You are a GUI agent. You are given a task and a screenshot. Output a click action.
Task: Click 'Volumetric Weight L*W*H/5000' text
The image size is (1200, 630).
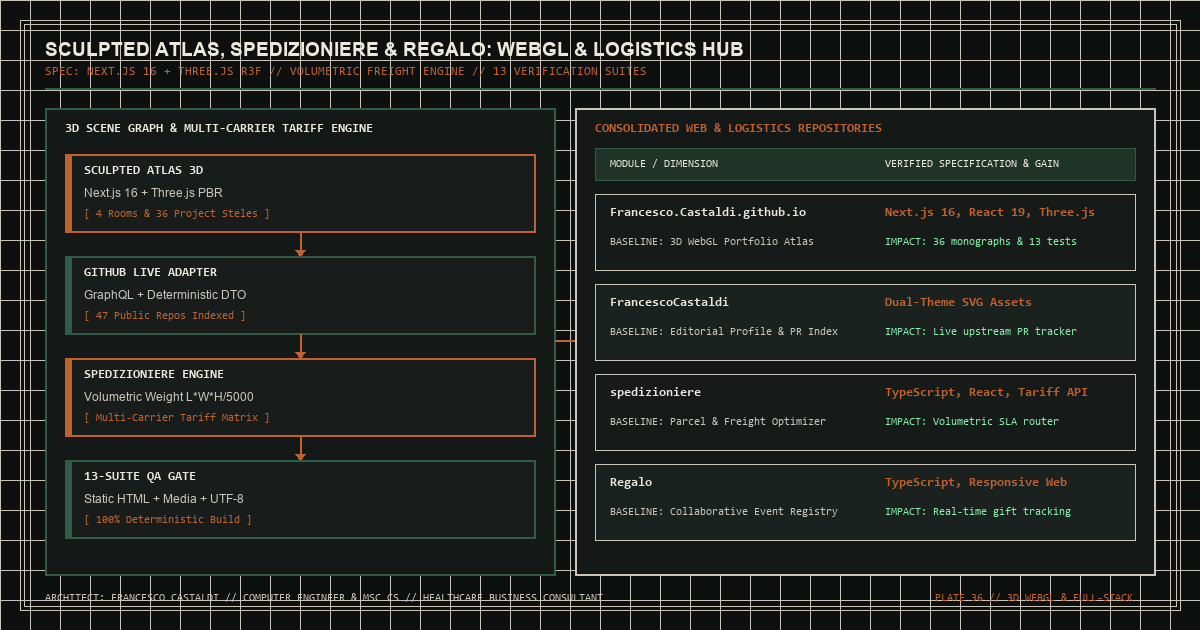(x=169, y=396)
